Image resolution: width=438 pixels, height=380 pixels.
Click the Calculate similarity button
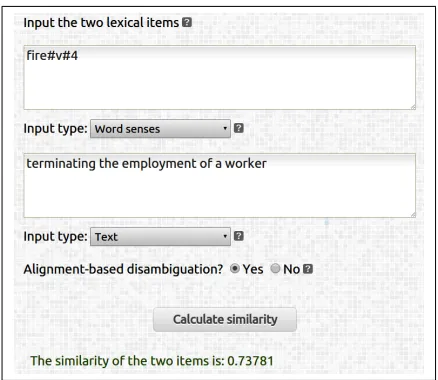pyautogui.click(x=225, y=319)
